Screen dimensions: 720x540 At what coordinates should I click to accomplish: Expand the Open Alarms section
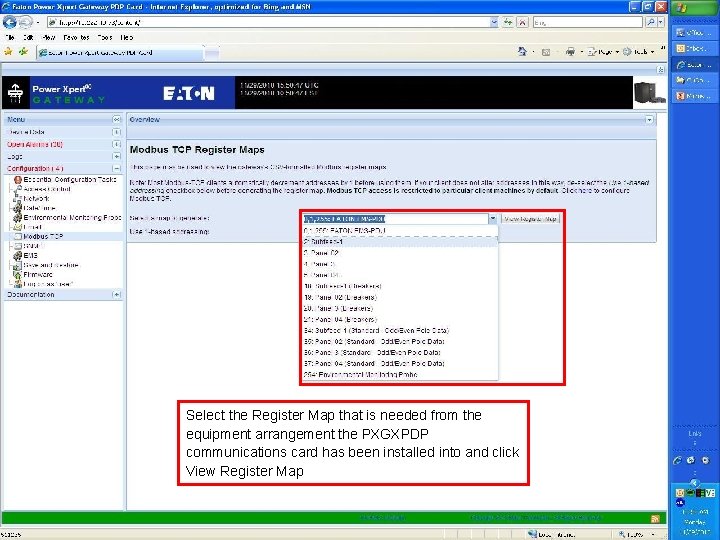[x=117, y=144]
